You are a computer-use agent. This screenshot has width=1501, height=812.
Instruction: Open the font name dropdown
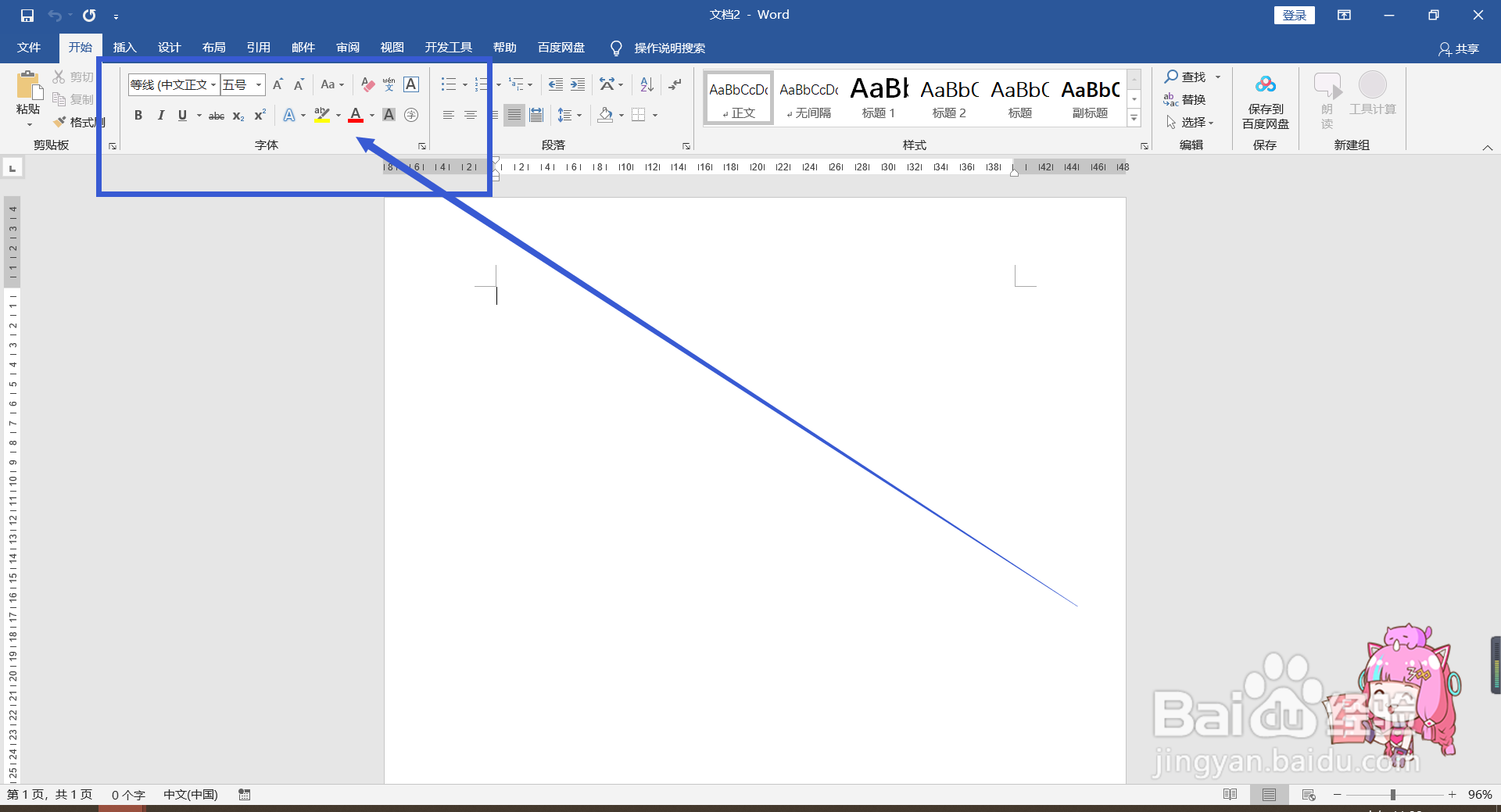tap(213, 84)
